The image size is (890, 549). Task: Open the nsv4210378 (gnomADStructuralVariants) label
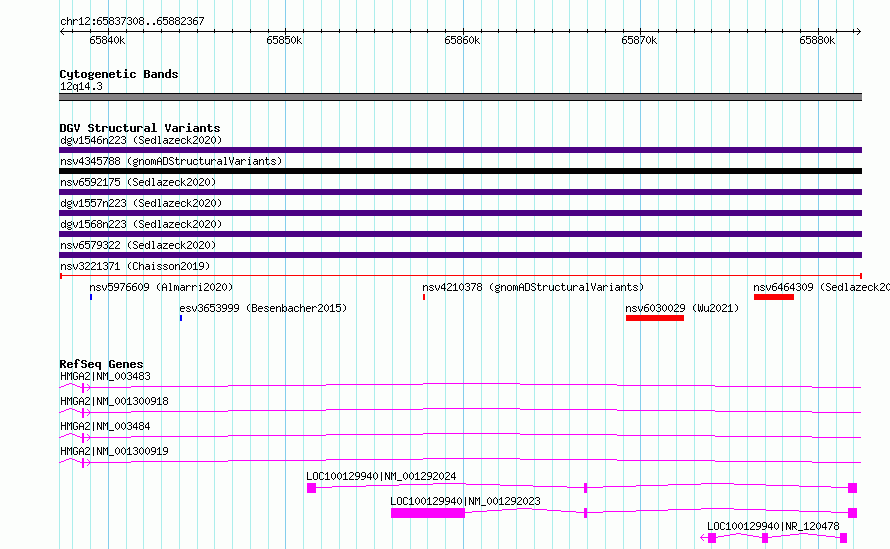pyautogui.click(x=533, y=287)
